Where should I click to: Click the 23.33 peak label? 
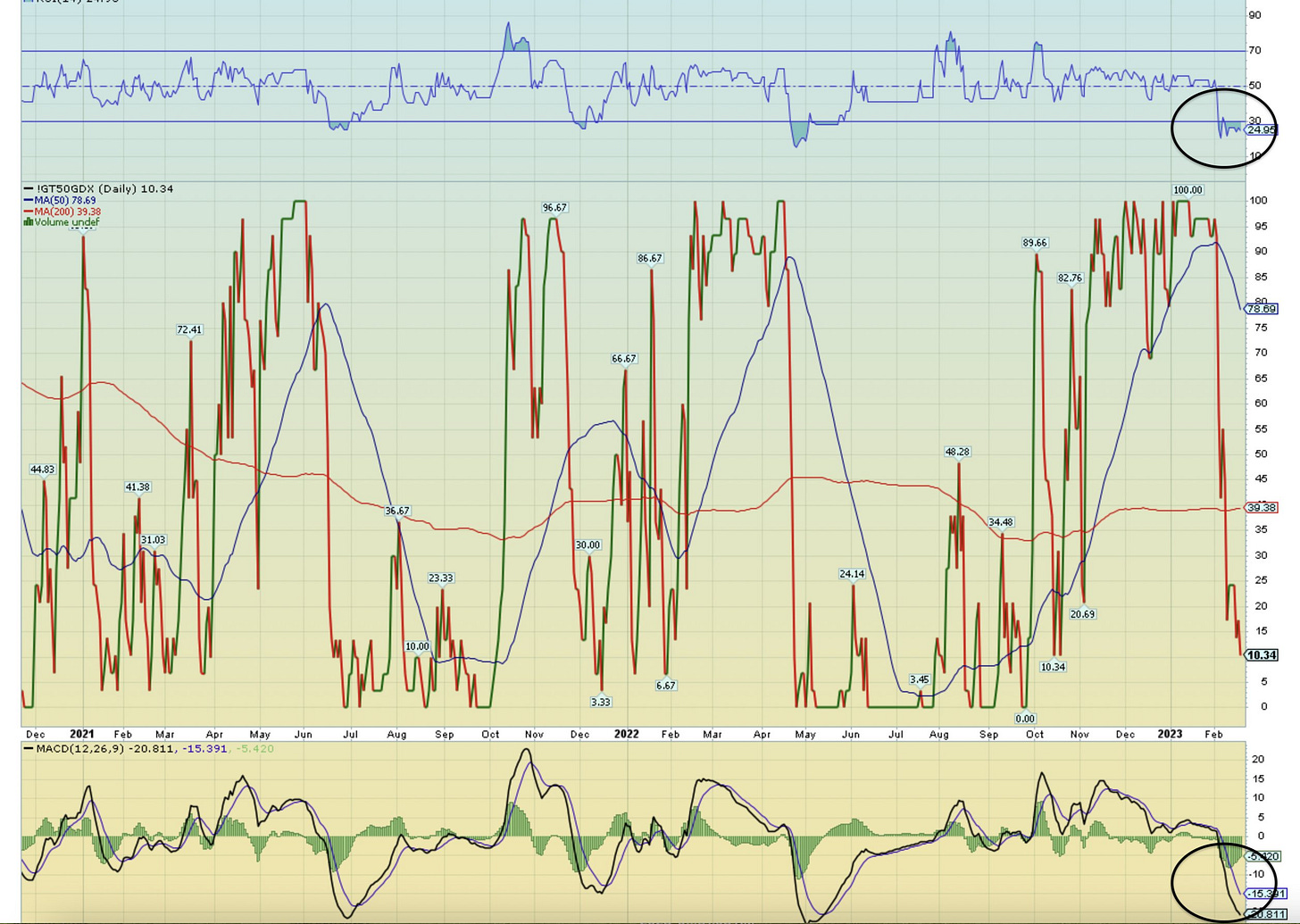441,579
